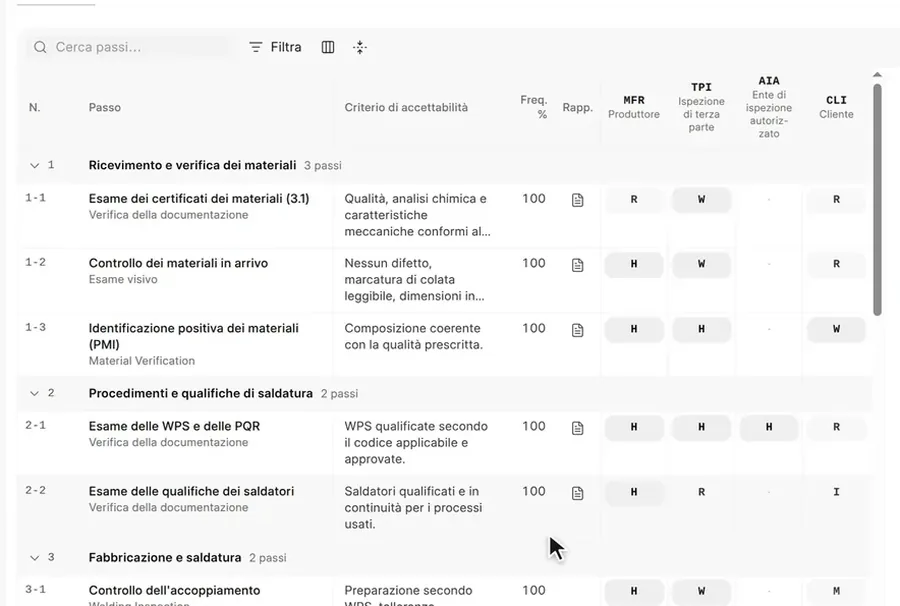Viewport: 900px width, 606px height.
Task: Open report icon for step 2-2
Action: pyautogui.click(x=577, y=493)
